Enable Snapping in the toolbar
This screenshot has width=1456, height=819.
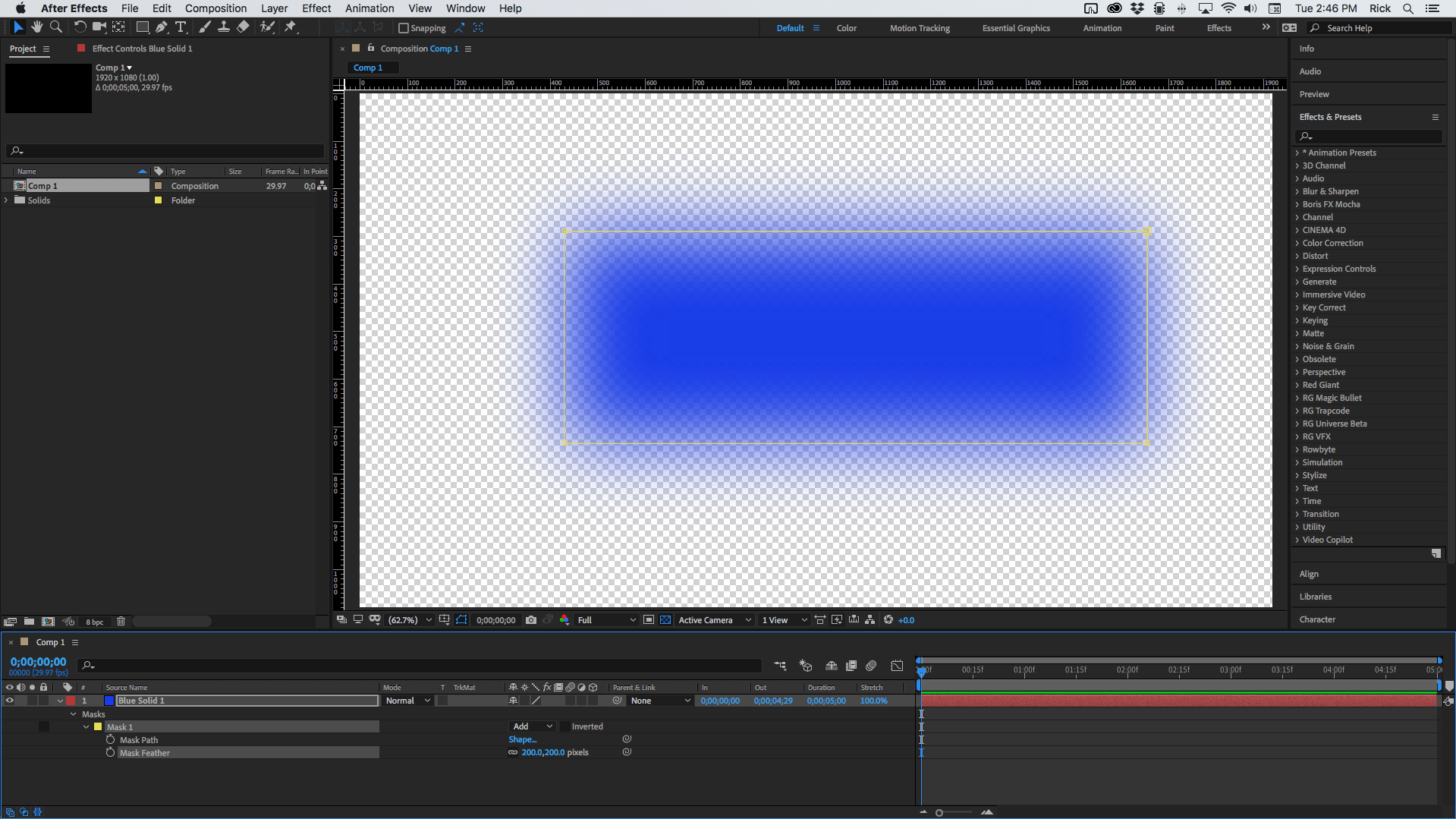click(403, 27)
